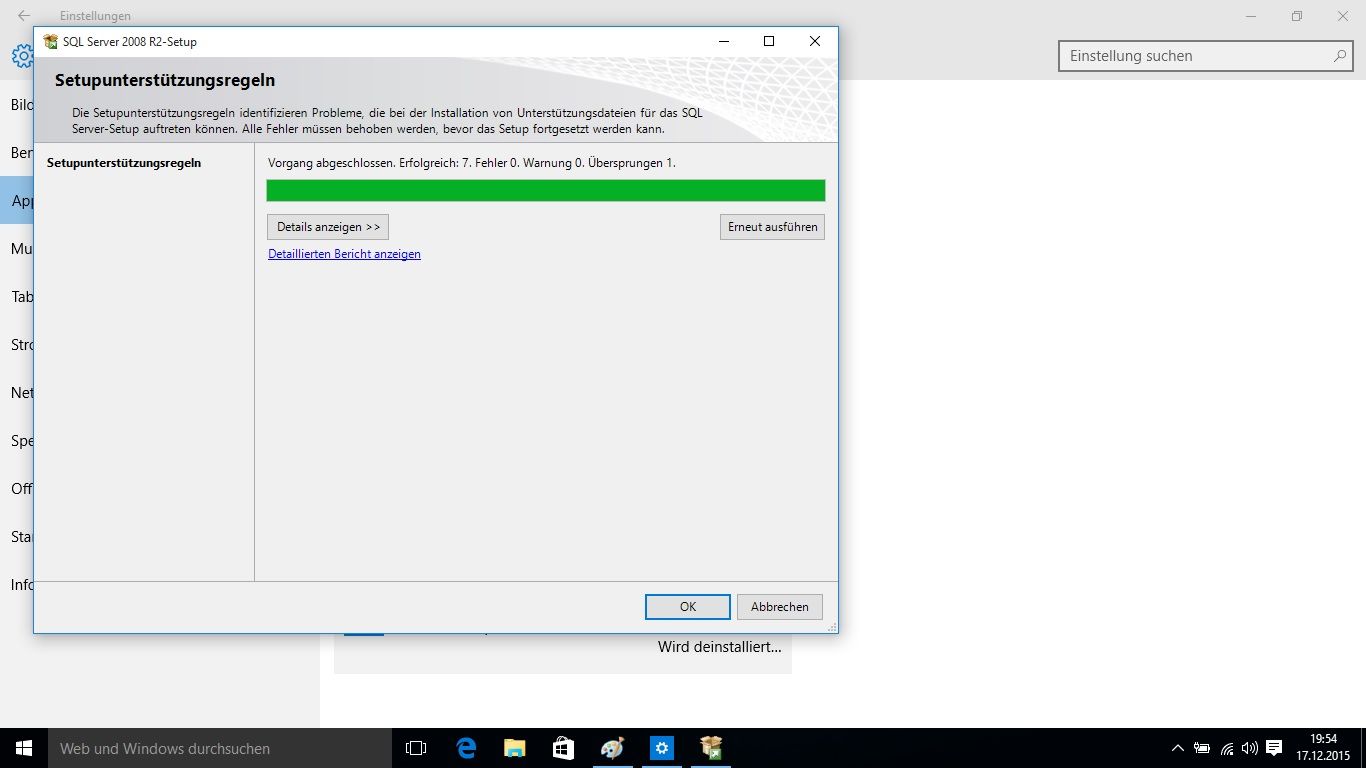Close the Einstellungen window
The height and width of the screenshot is (768, 1366).
tap(1343, 16)
